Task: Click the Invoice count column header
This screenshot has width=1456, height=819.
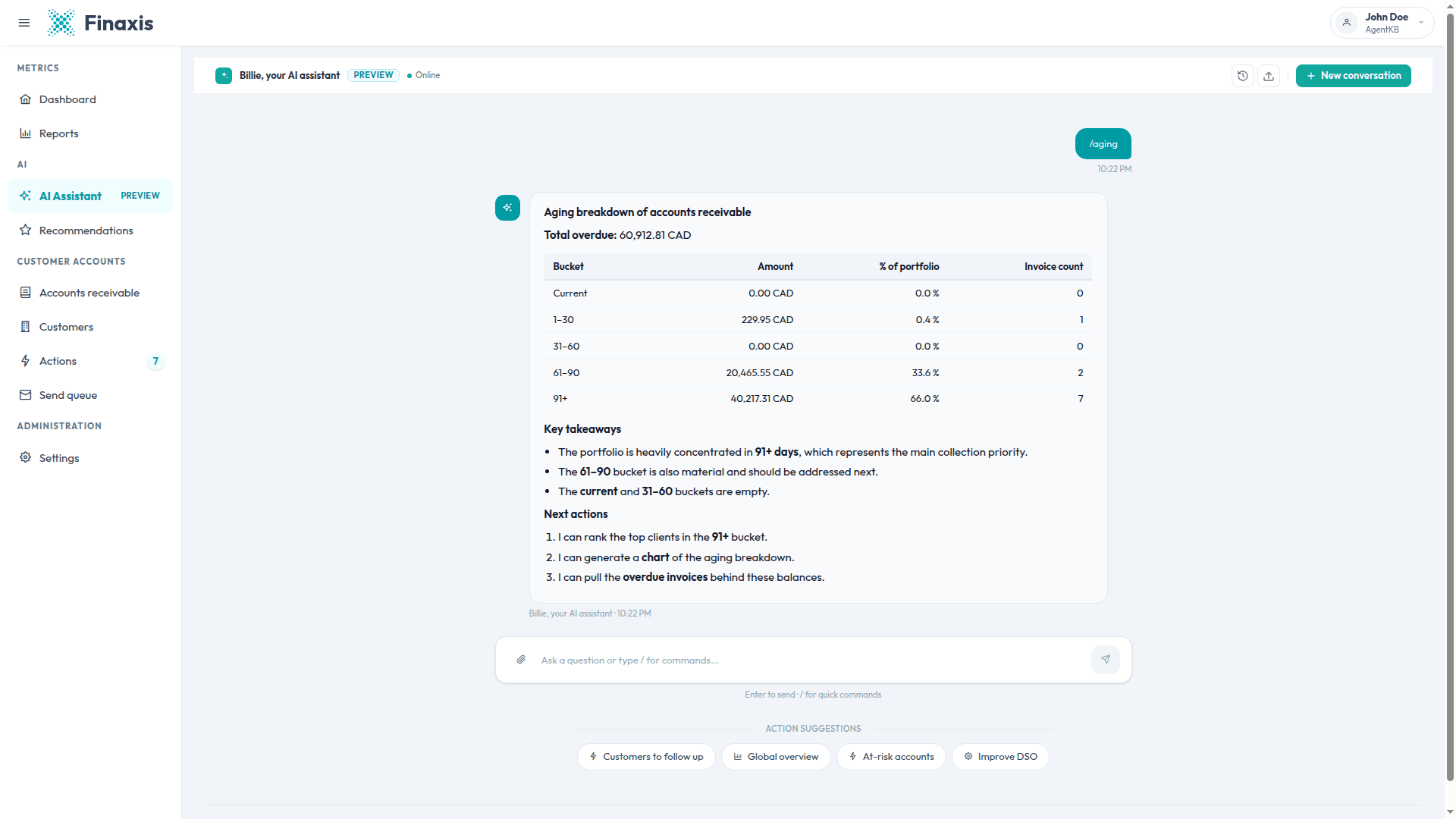Action: [x=1053, y=267]
